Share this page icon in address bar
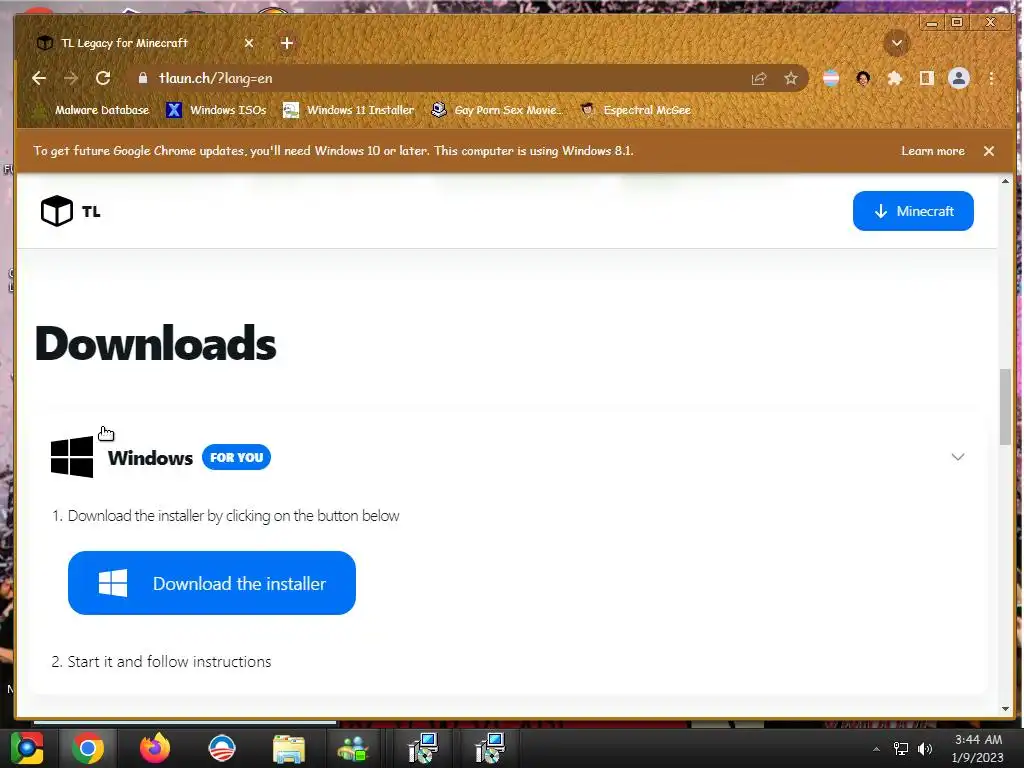 coord(759,79)
